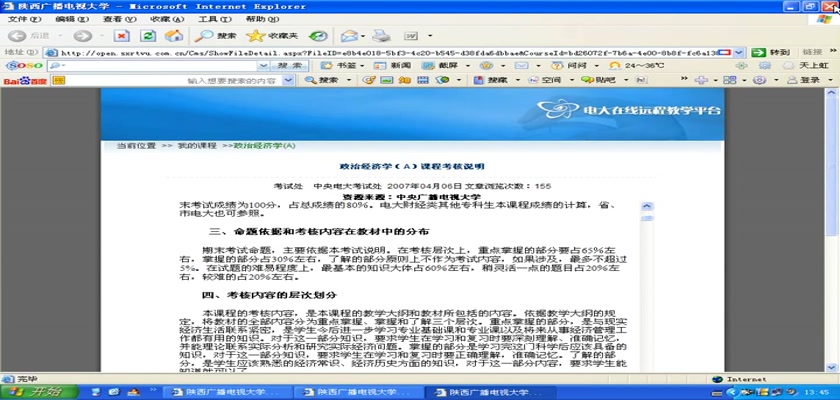The image size is (840, 400).
Task: Click in the Baidu search input field
Action: 174,80
